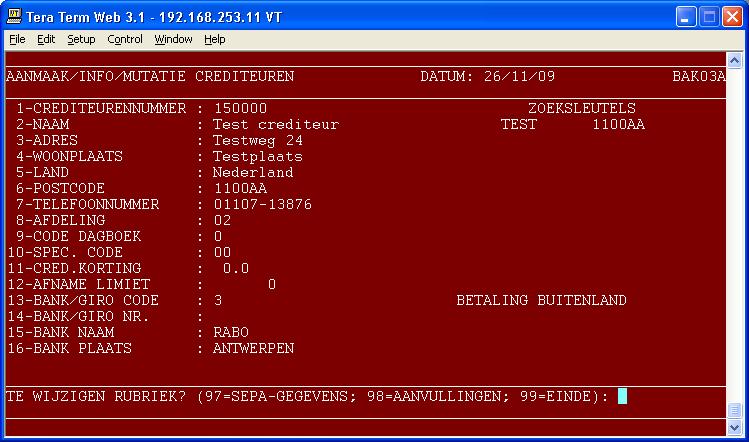This screenshot has height=442, width=749.
Task: Click the postcode value 1100AA in field 6
Action: (240, 188)
